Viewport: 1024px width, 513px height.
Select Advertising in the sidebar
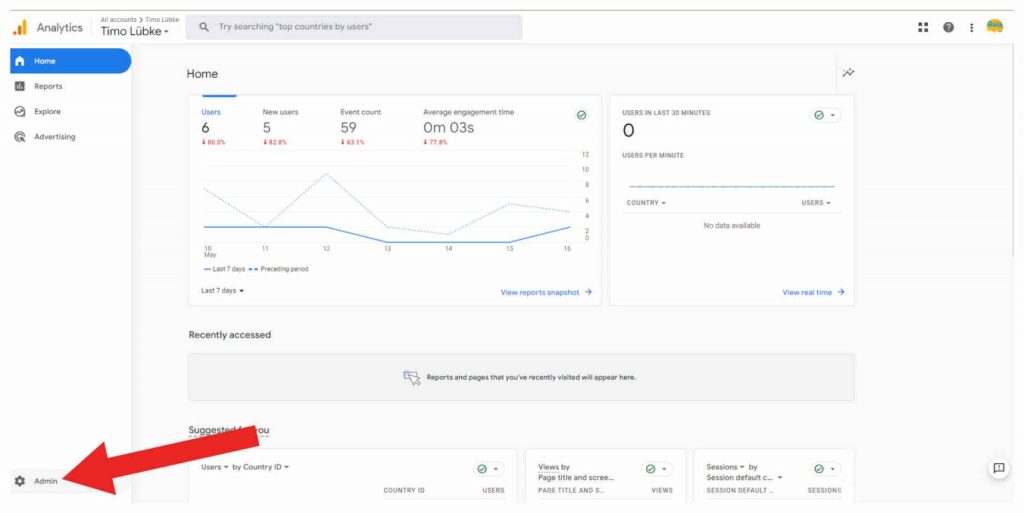coord(54,137)
